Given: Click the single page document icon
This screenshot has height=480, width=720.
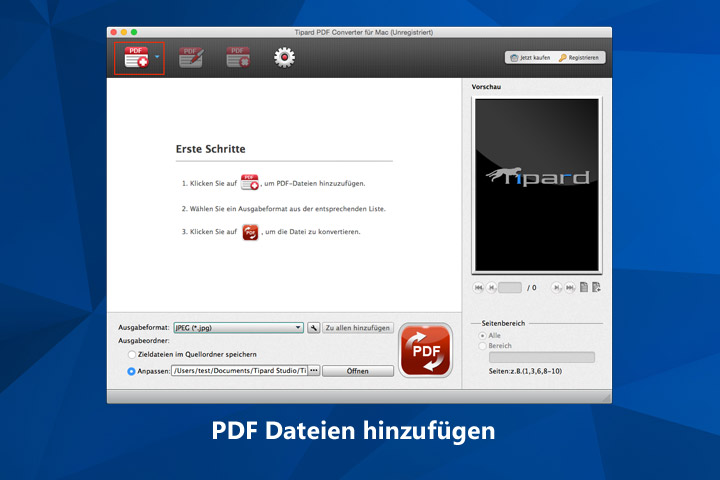Looking at the screenshot, I should 584,287.
